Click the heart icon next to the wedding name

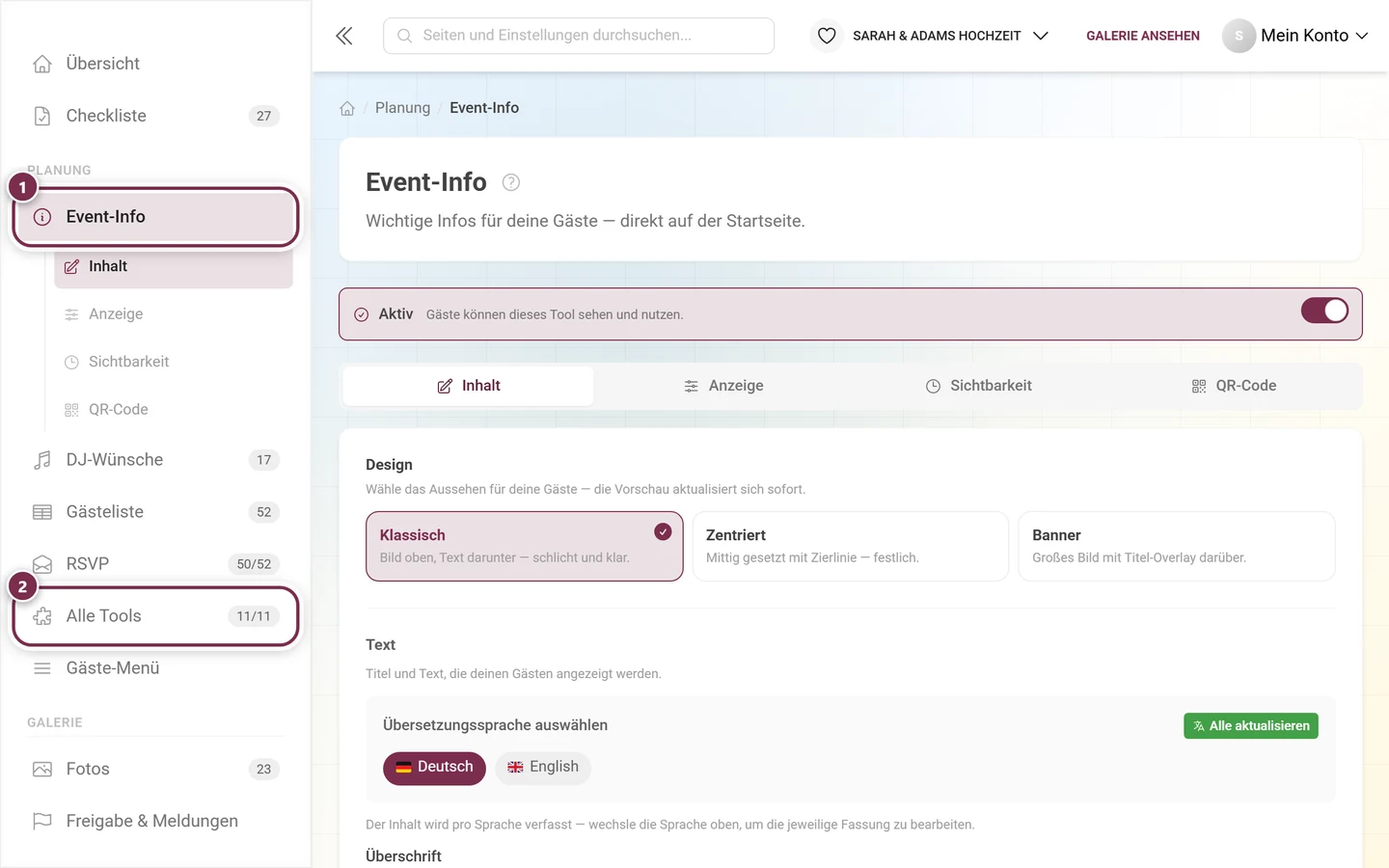827,36
